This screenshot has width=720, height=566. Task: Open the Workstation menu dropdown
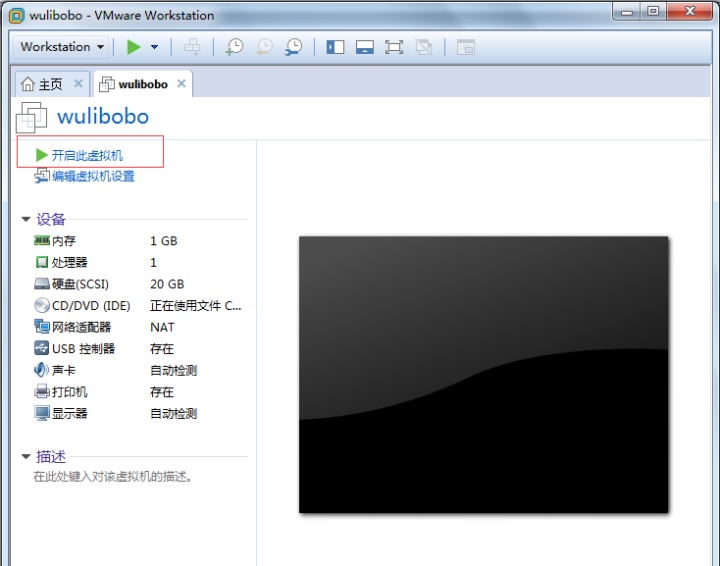(x=62, y=47)
